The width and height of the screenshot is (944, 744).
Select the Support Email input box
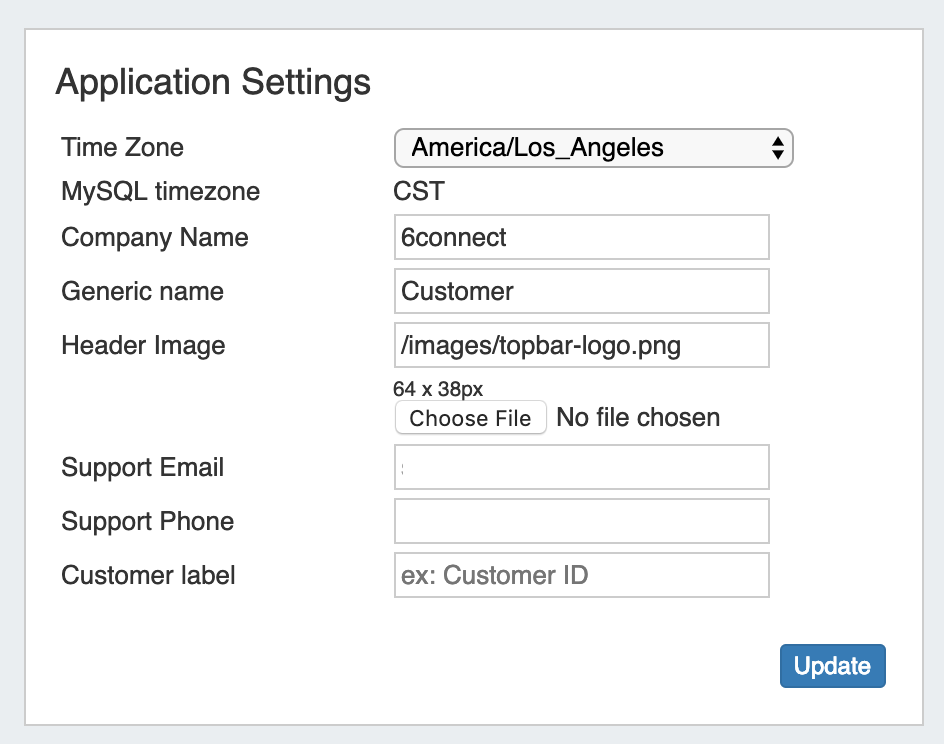tap(581, 467)
